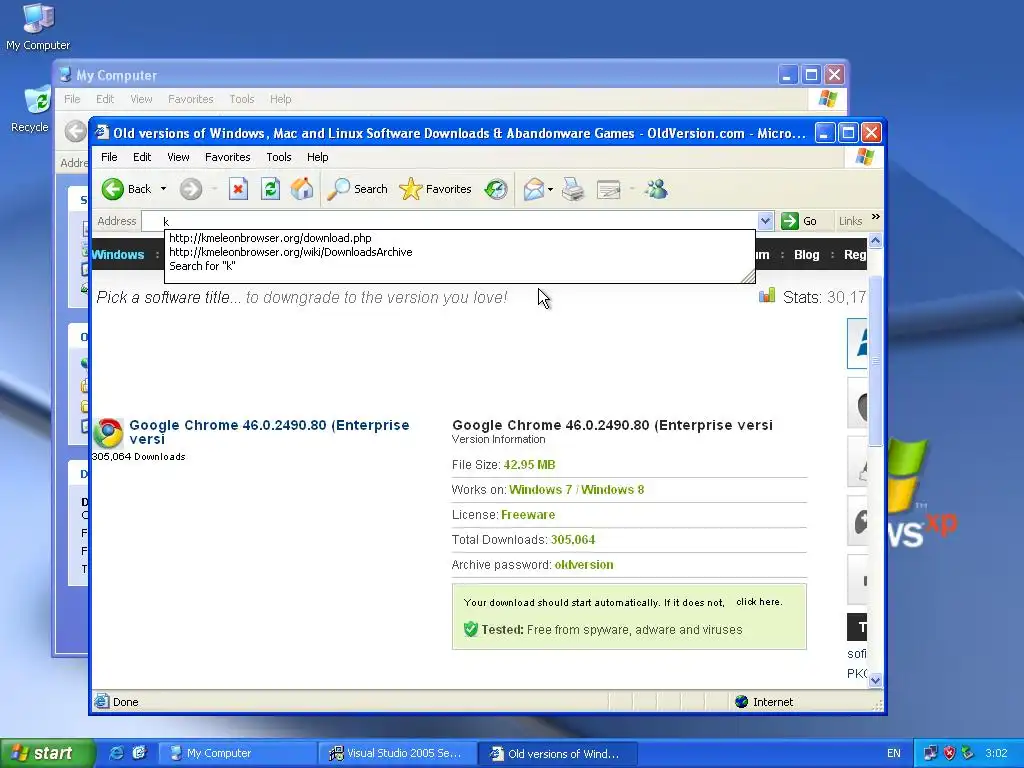The width and height of the screenshot is (1024, 768).
Task: Choose Search for "k" suggestion
Action: pyautogui.click(x=202, y=266)
